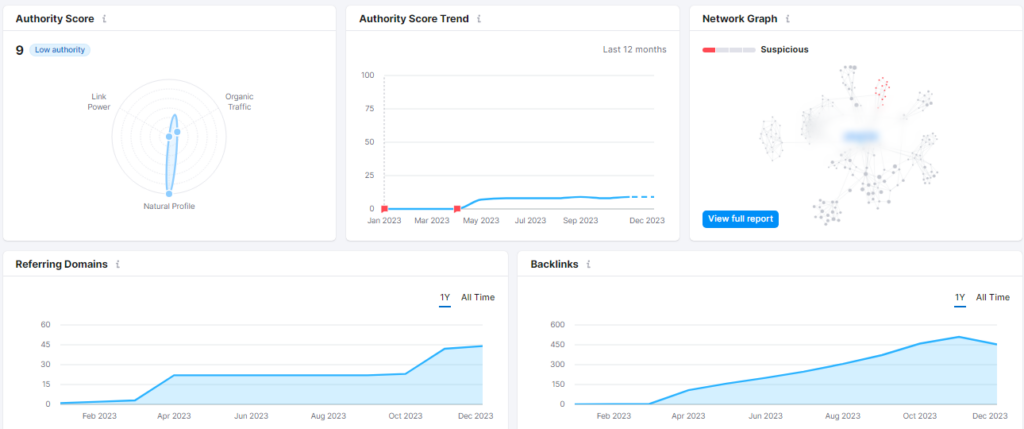Click the red node cluster in Network Graph
The height and width of the screenshot is (429, 1024).
point(883,92)
